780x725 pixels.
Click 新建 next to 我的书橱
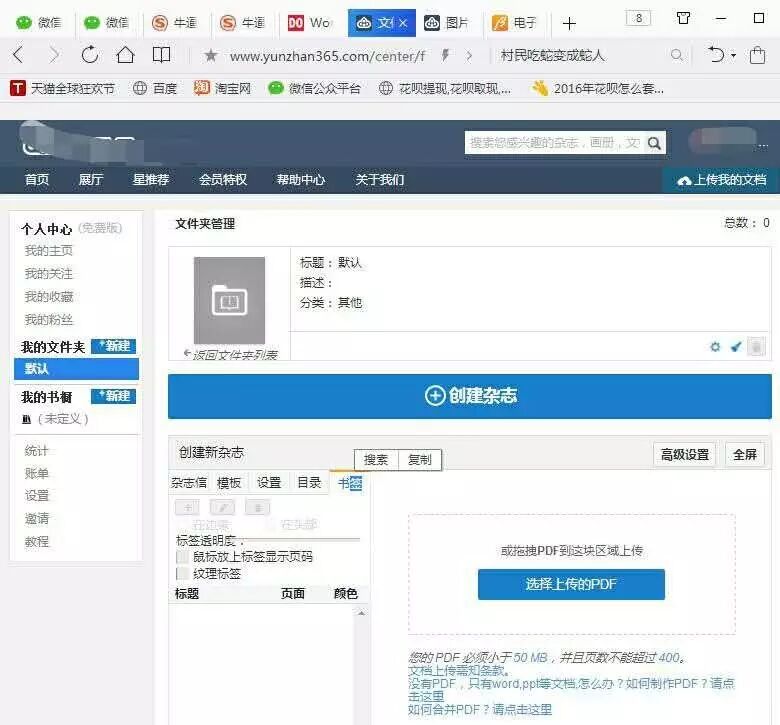click(114, 397)
